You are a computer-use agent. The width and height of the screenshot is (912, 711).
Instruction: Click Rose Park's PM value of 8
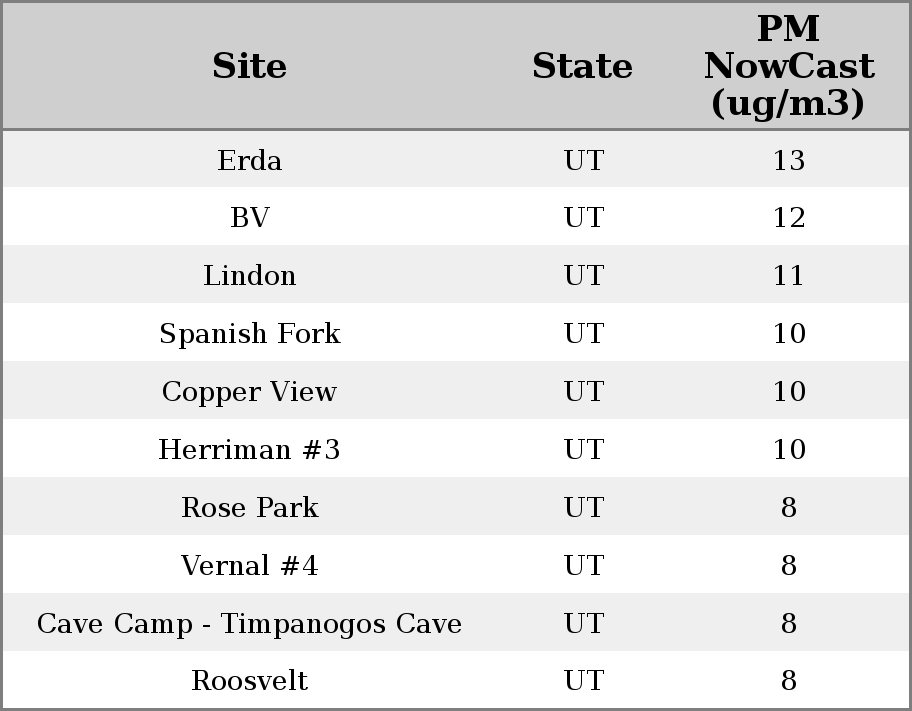coord(788,508)
